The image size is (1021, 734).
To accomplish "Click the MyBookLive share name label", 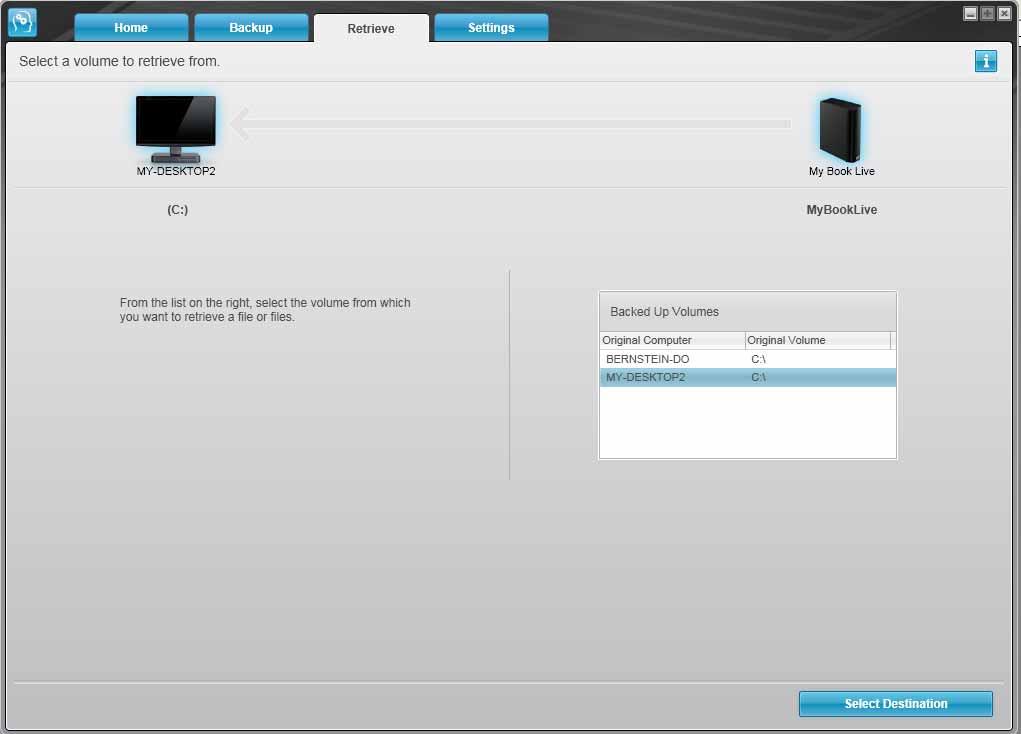I will pos(841,210).
